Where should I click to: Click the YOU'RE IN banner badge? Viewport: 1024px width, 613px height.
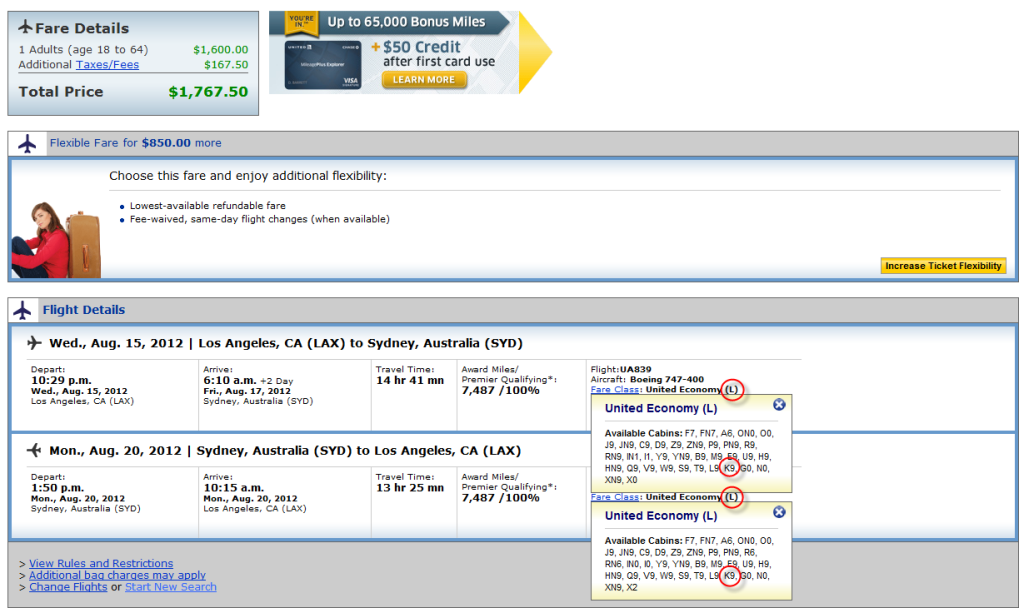pos(302,22)
